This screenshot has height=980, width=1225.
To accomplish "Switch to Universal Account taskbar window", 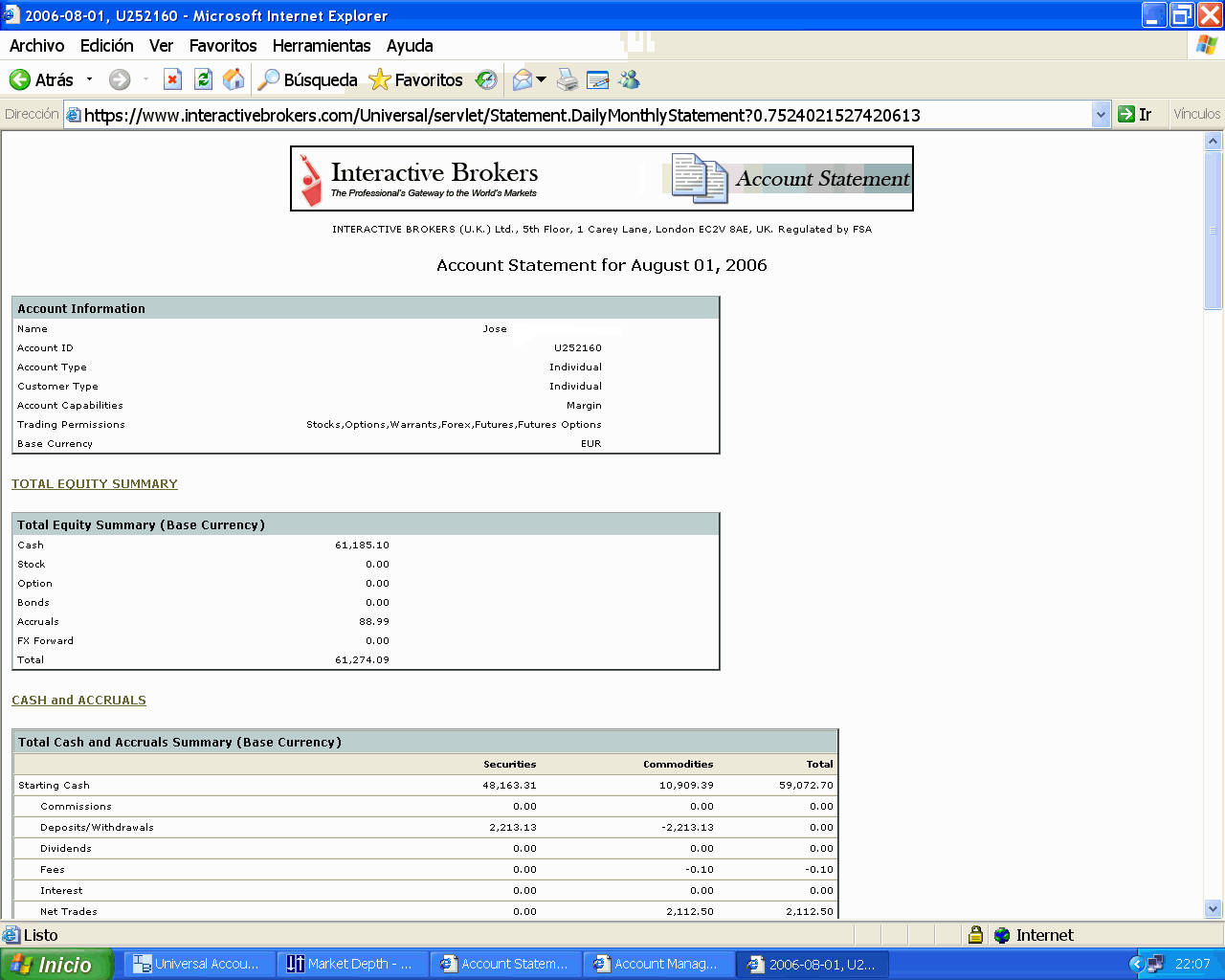I will pyautogui.click(x=201, y=964).
